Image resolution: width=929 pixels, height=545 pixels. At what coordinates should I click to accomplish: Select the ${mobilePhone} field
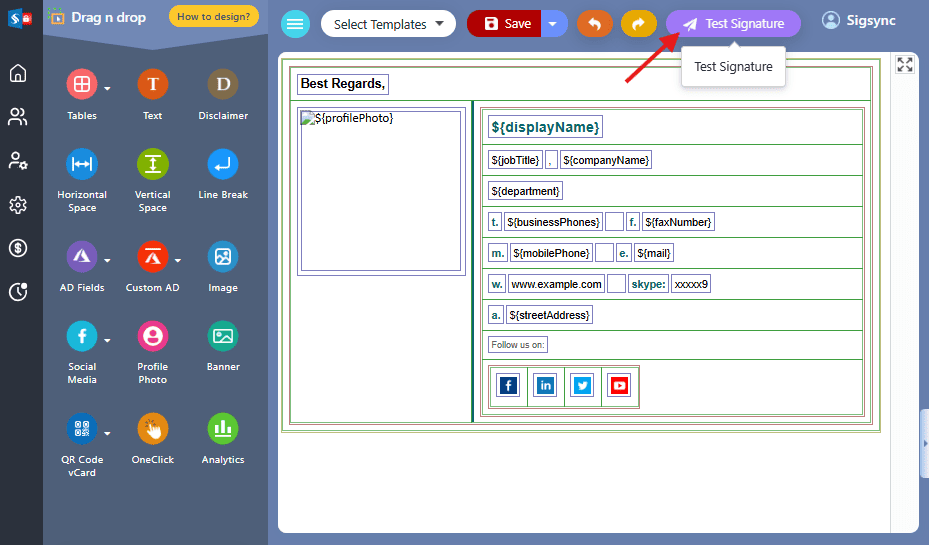551,253
